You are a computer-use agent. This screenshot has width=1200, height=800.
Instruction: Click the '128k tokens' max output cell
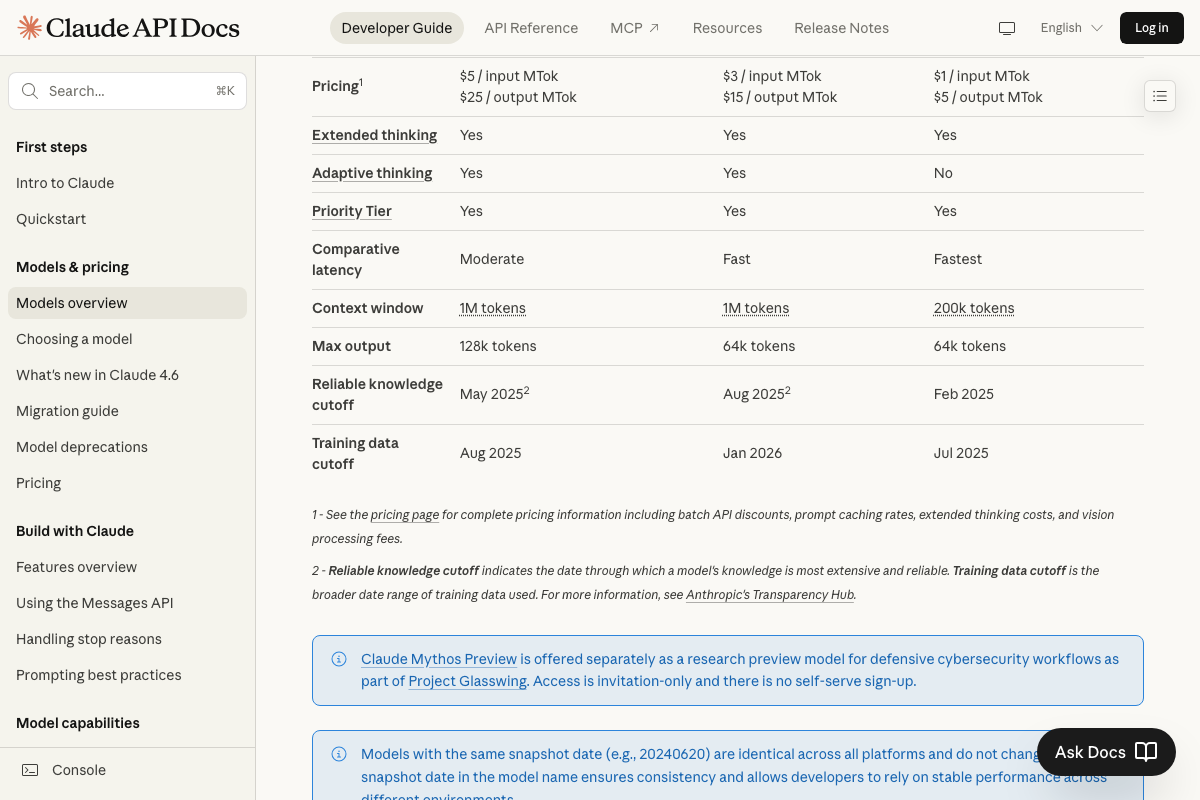pos(498,346)
